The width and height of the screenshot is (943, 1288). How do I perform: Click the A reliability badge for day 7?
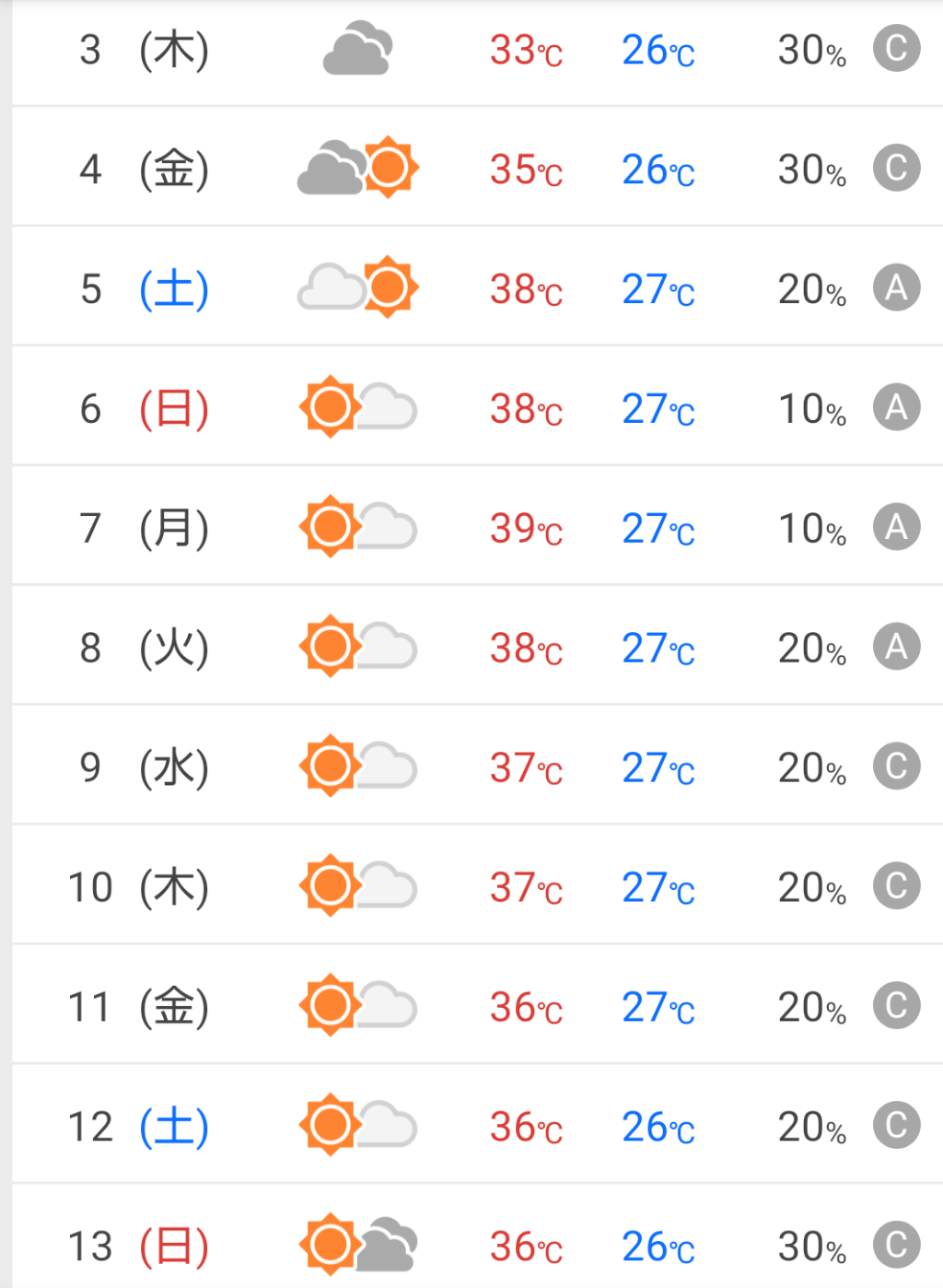click(896, 527)
